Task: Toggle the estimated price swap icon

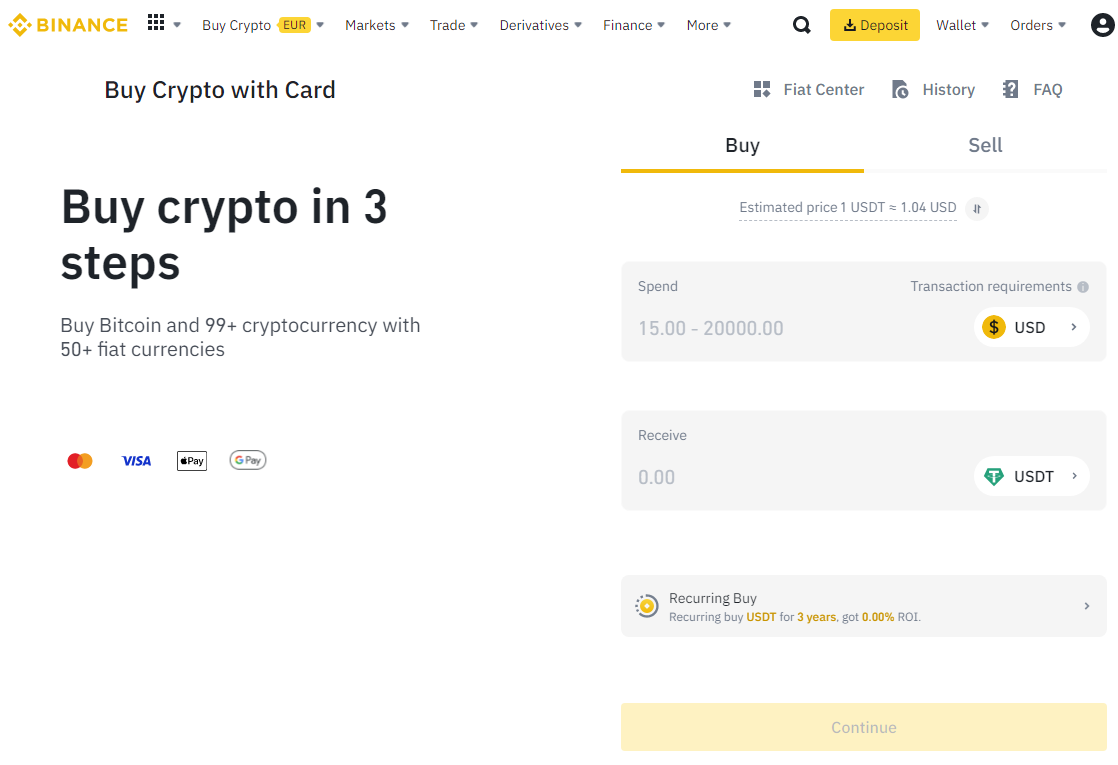Action: (x=977, y=208)
